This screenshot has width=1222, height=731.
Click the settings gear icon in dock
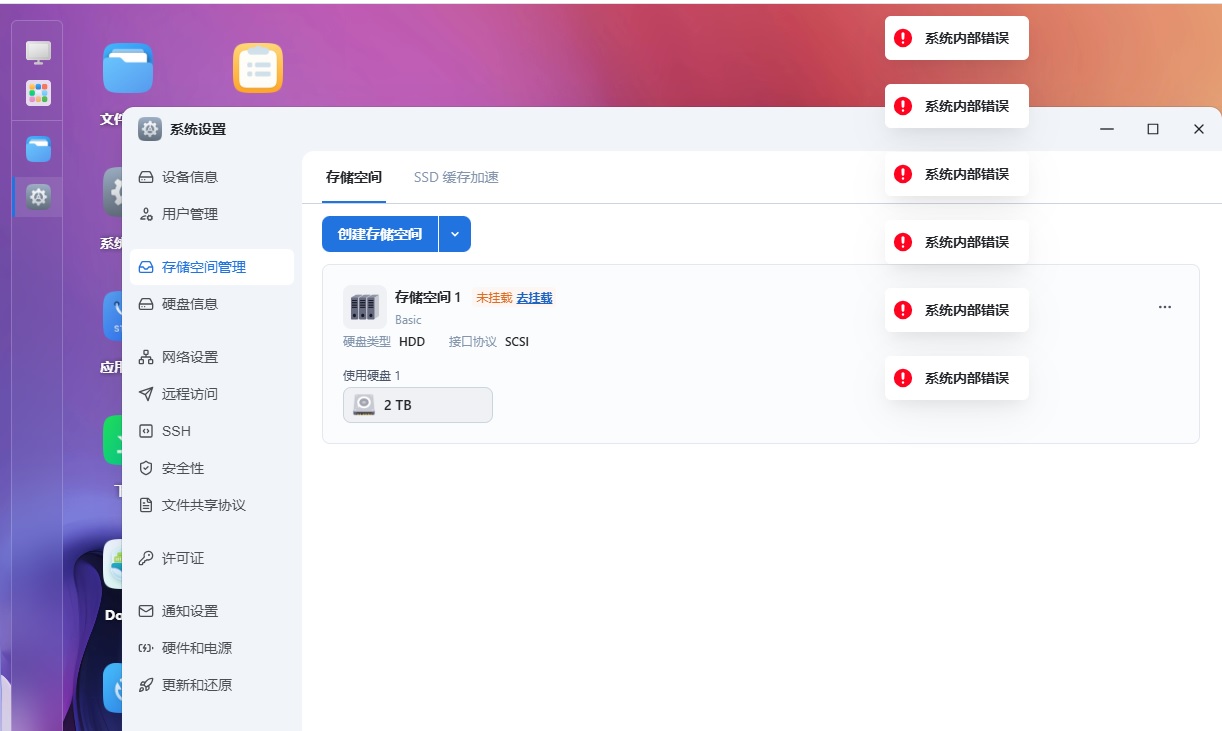click(x=38, y=197)
